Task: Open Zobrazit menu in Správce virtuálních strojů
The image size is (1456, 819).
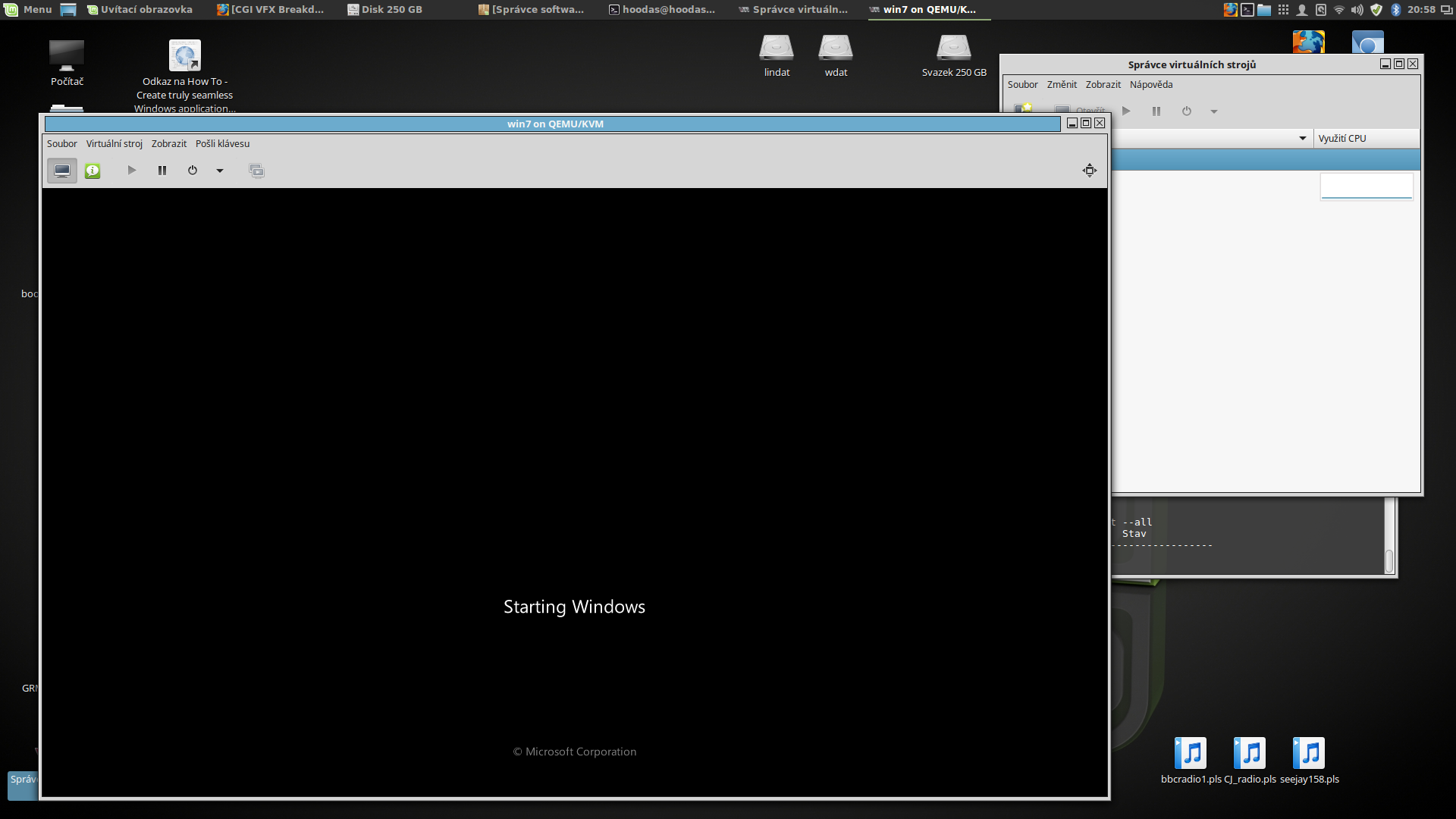Action: pyautogui.click(x=1103, y=85)
